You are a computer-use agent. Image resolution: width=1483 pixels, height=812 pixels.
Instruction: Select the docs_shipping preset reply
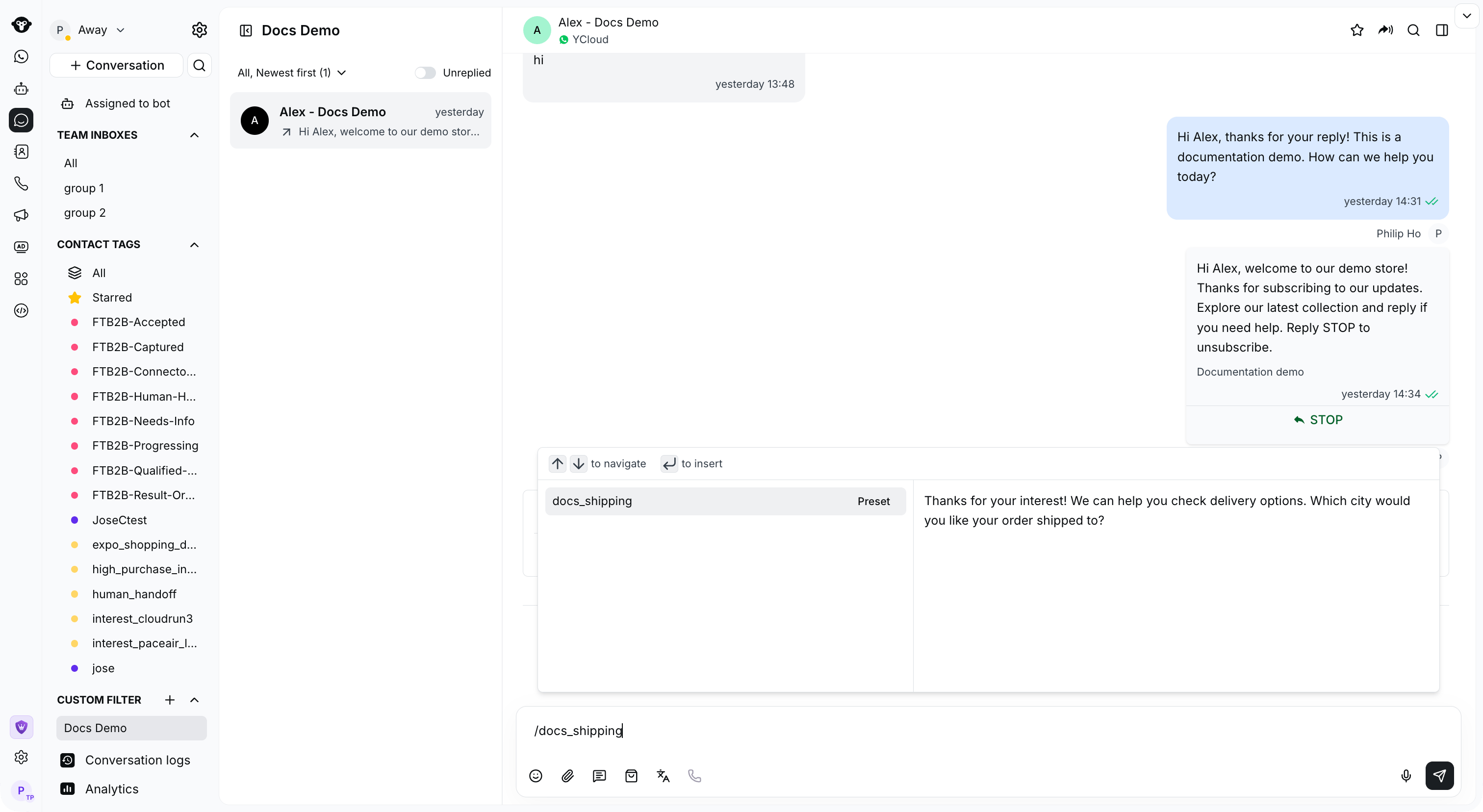(x=725, y=501)
